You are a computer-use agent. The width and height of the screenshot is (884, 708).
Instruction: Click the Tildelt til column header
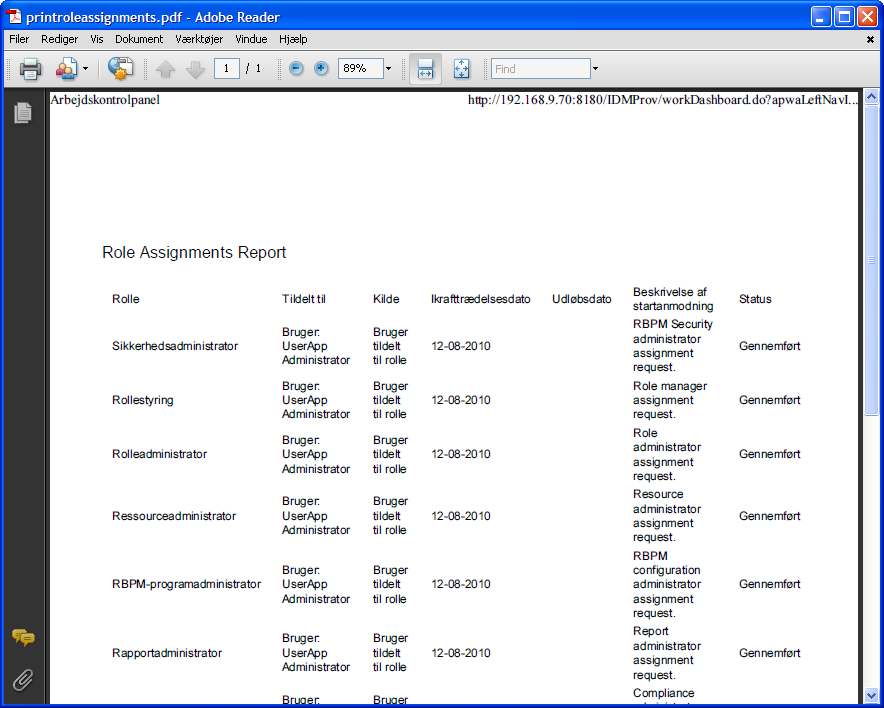(304, 299)
